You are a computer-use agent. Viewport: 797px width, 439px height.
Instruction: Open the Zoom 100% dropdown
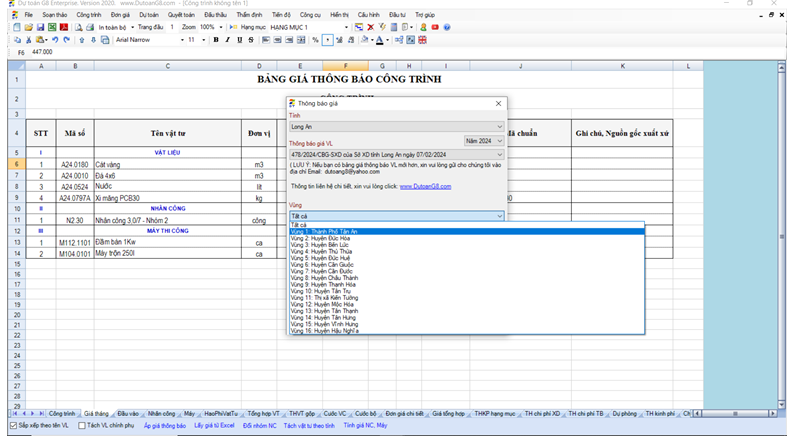tap(221, 27)
